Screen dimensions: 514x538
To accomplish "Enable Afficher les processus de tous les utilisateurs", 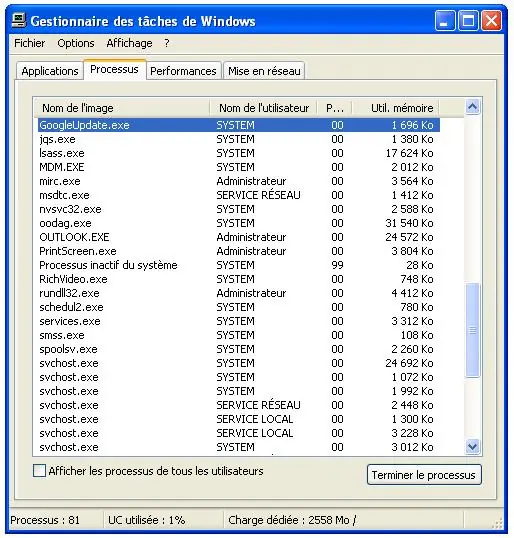I will [39, 470].
